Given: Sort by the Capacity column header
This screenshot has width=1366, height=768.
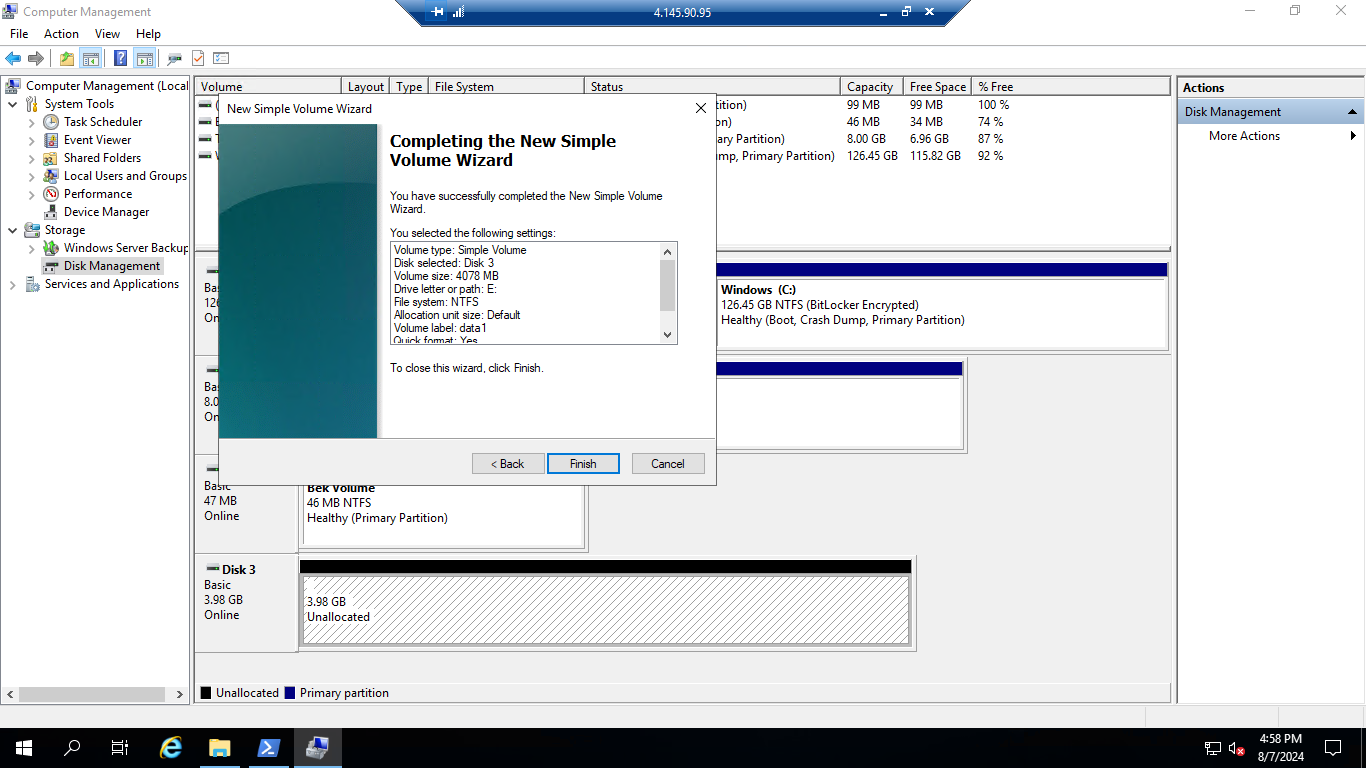Looking at the screenshot, I should [x=872, y=87].
